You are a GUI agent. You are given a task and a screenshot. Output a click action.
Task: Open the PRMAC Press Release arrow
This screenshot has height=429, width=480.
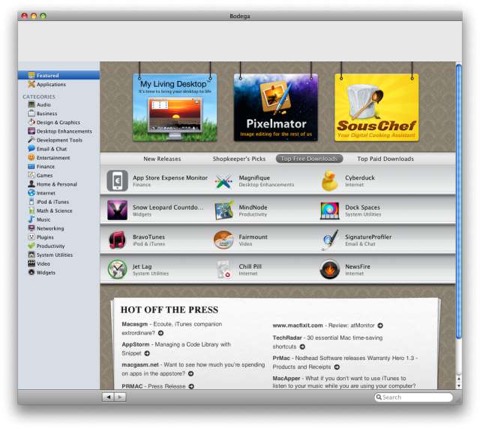tap(191, 386)
